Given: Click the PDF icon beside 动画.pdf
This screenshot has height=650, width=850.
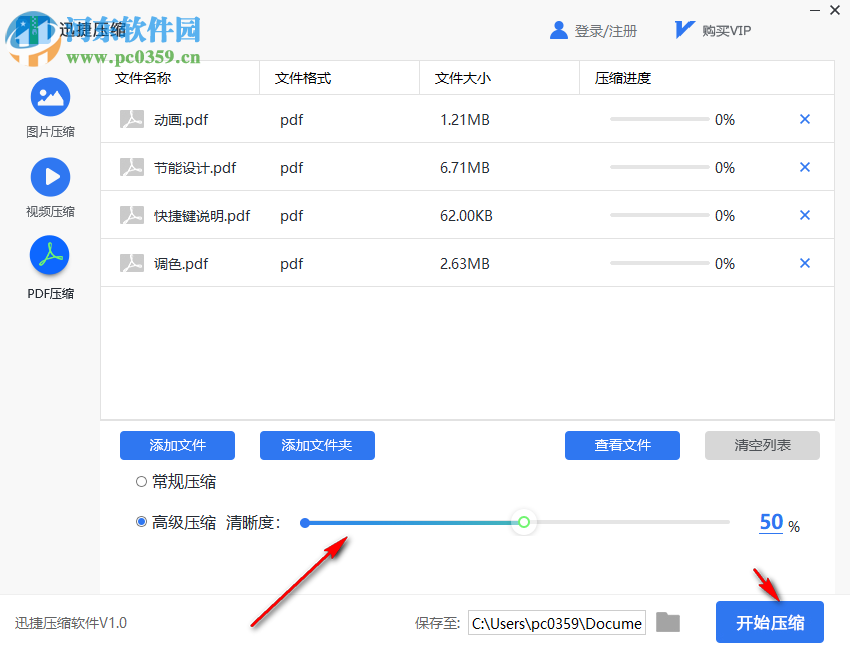Looking at the screenshot, I should coord(132,119).
